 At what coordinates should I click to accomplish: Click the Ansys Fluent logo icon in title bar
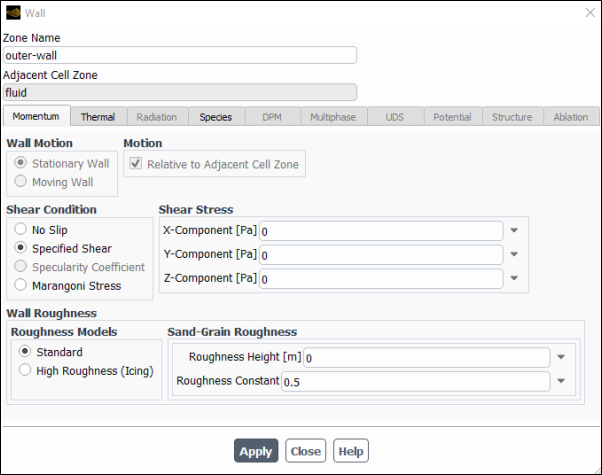coord(13,13)
